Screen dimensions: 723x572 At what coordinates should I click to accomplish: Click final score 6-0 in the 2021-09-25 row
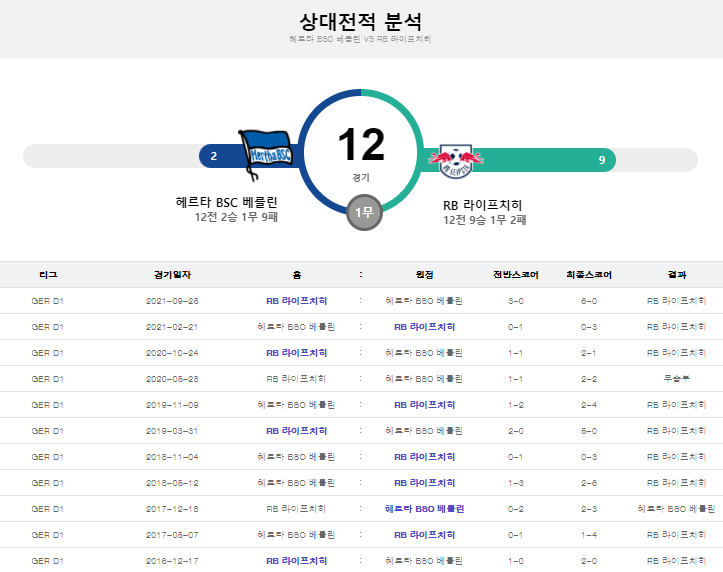pyautogui.click(x=589, y=301)
